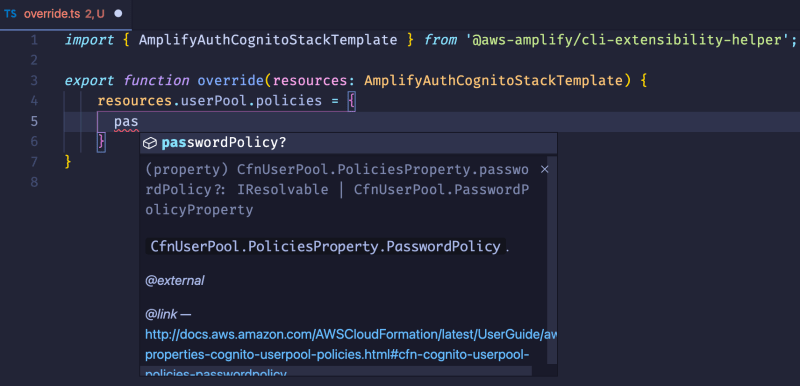
Task: Click the inline code 'CfnUserPool.PoliciesProperty.PasswordPolicy' in details
Action: [326, 247]
